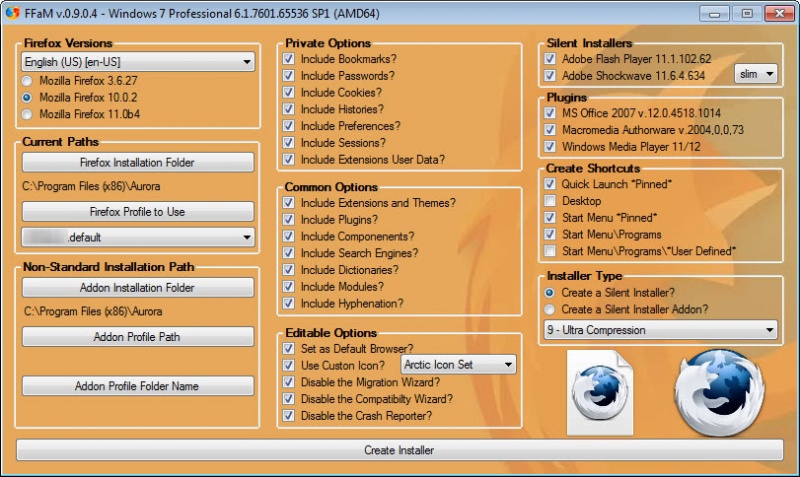Image resolution: width=800 pixels, height=477 pixels.
Task: Click path text under Addon Installation Folder
Action: click(x=93, y=311)
